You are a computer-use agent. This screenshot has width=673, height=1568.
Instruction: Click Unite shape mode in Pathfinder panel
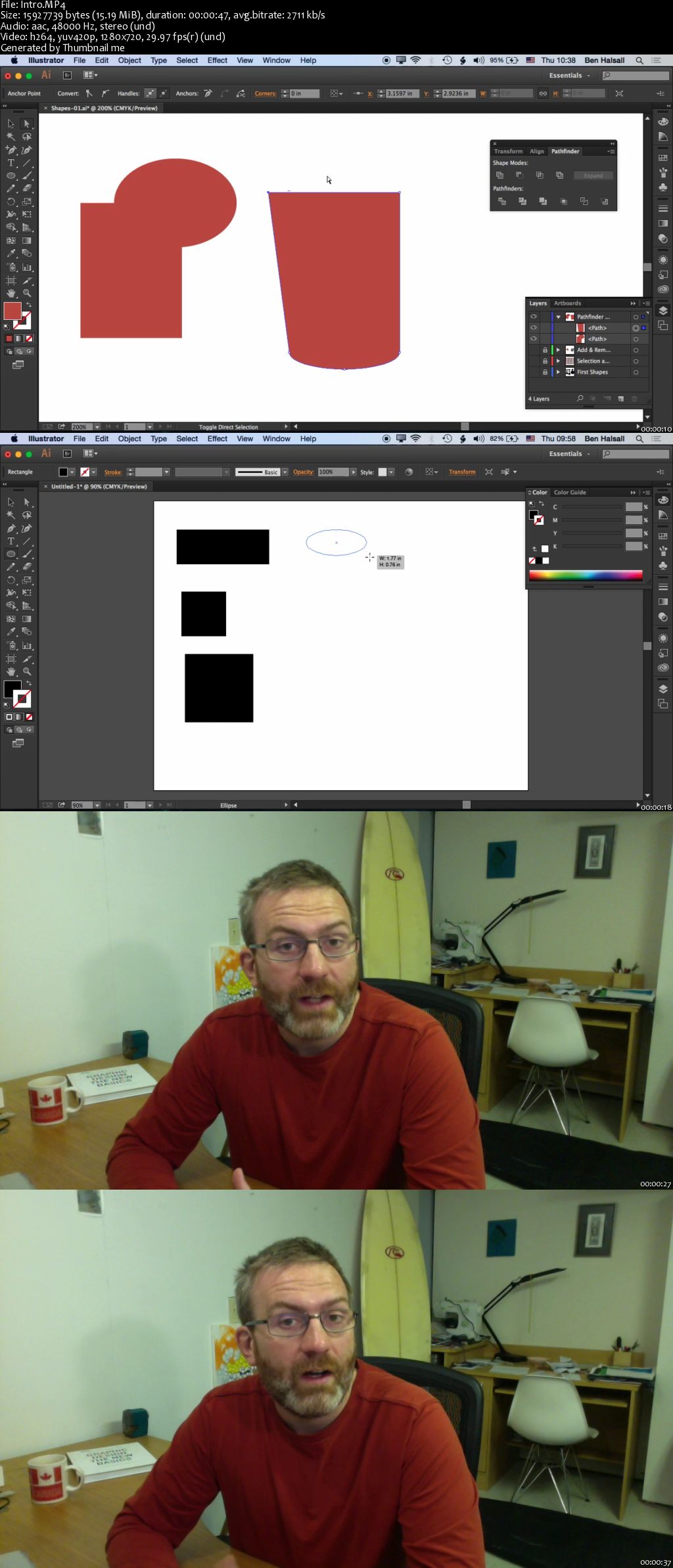click(500, 175)
